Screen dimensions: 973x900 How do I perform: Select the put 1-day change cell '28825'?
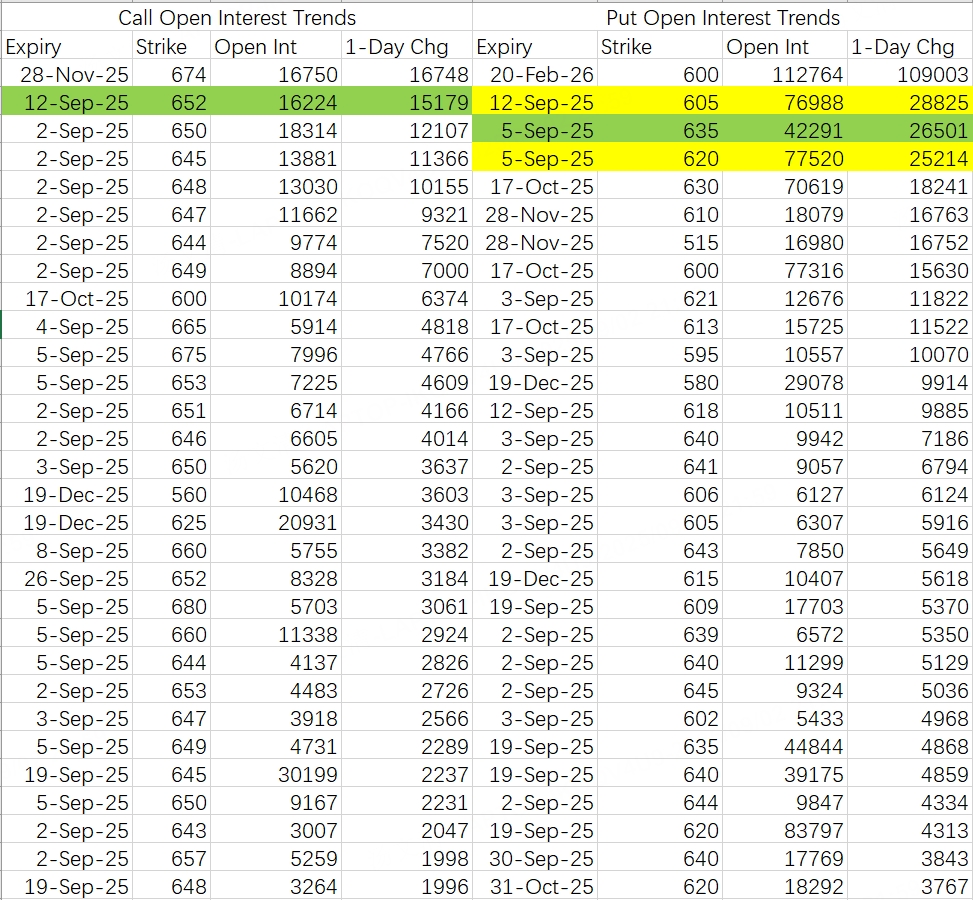910,102
